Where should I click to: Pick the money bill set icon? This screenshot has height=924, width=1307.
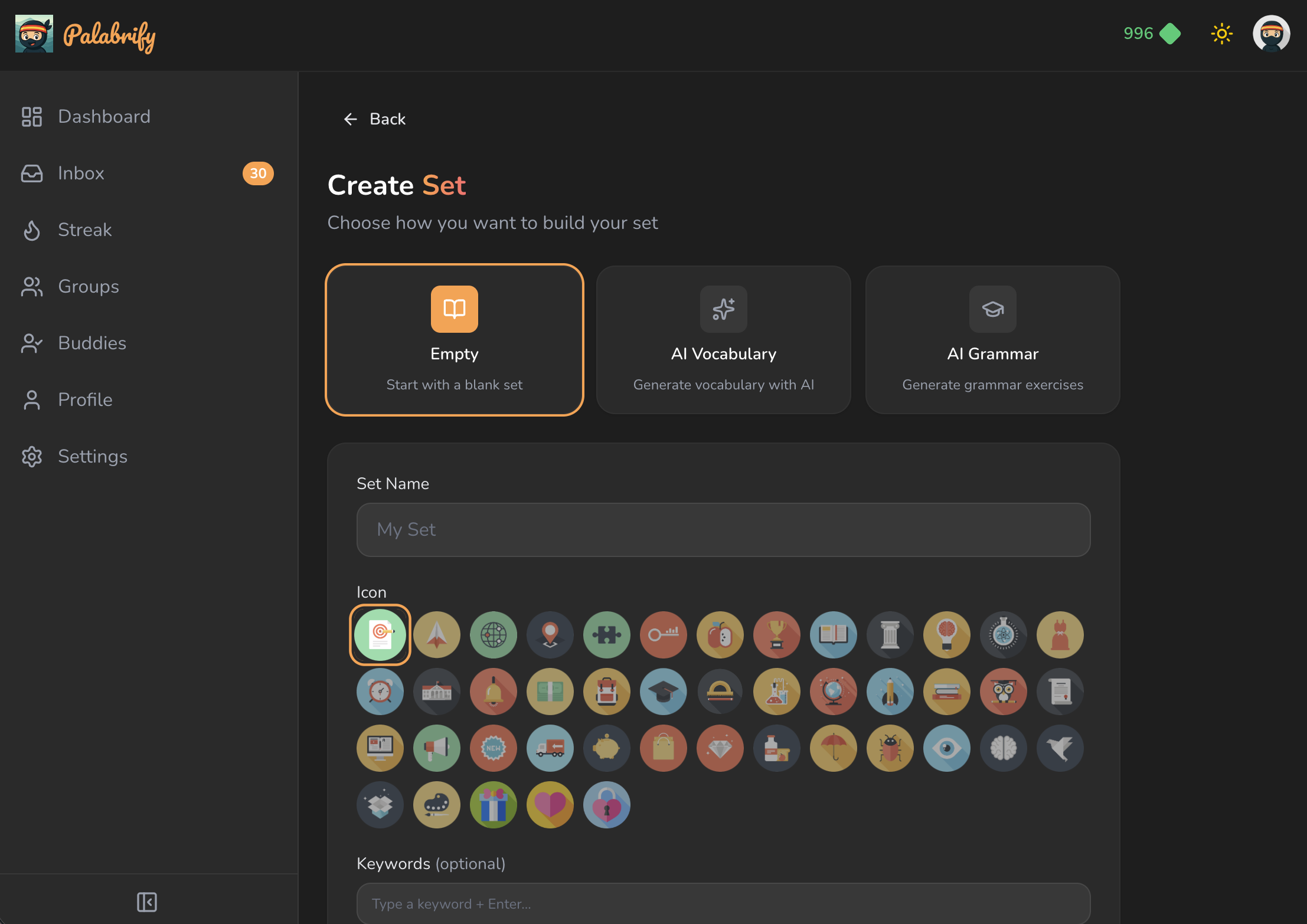point(550,692)
